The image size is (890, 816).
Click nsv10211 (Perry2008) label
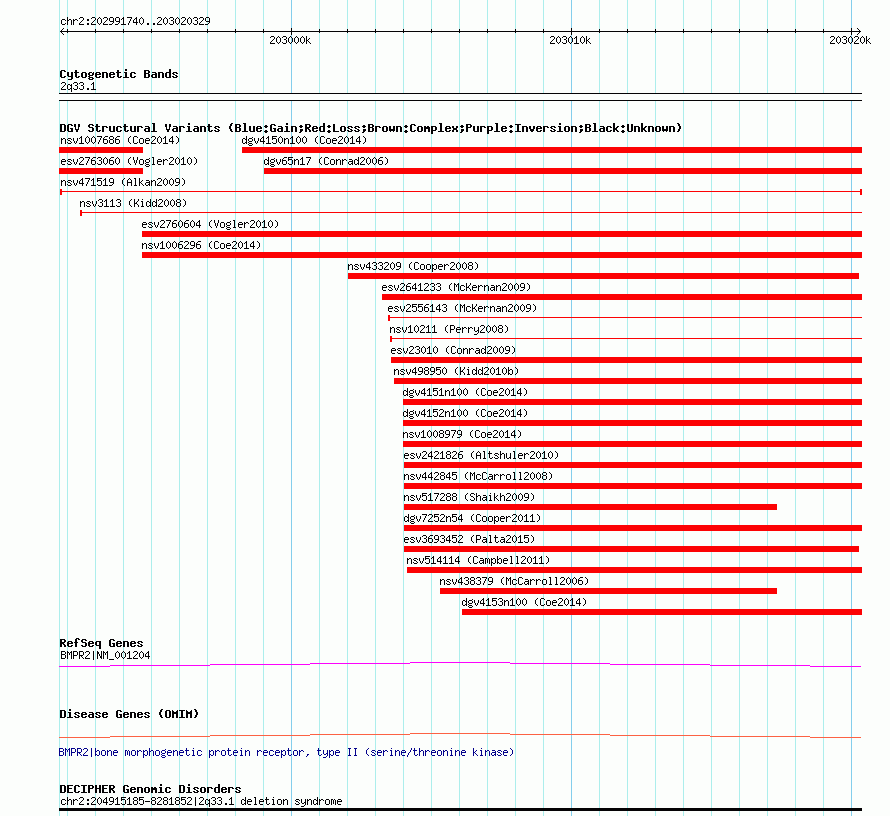[x=449, y=329]
